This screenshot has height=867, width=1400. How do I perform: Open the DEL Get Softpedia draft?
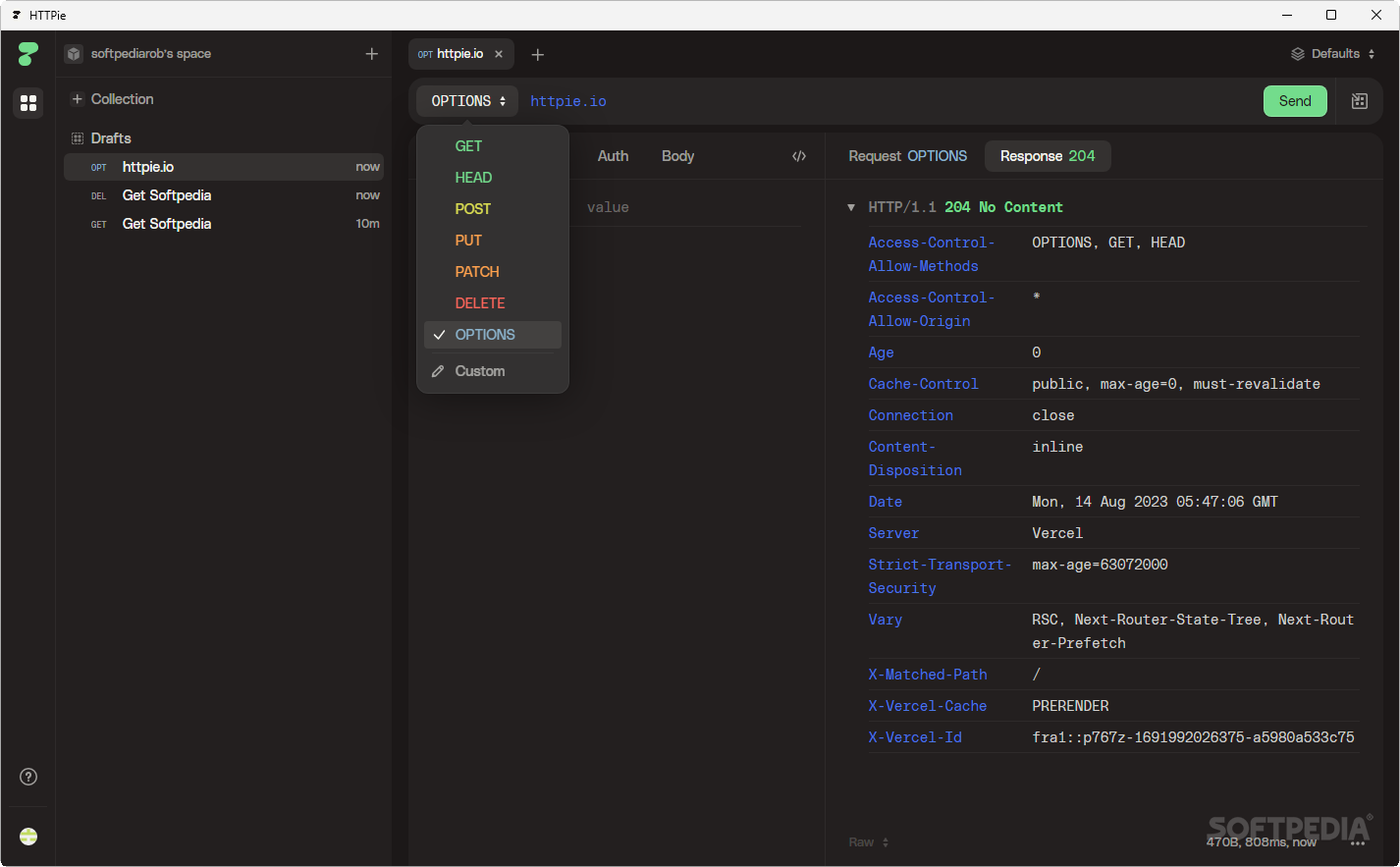(x=224, y=195)
